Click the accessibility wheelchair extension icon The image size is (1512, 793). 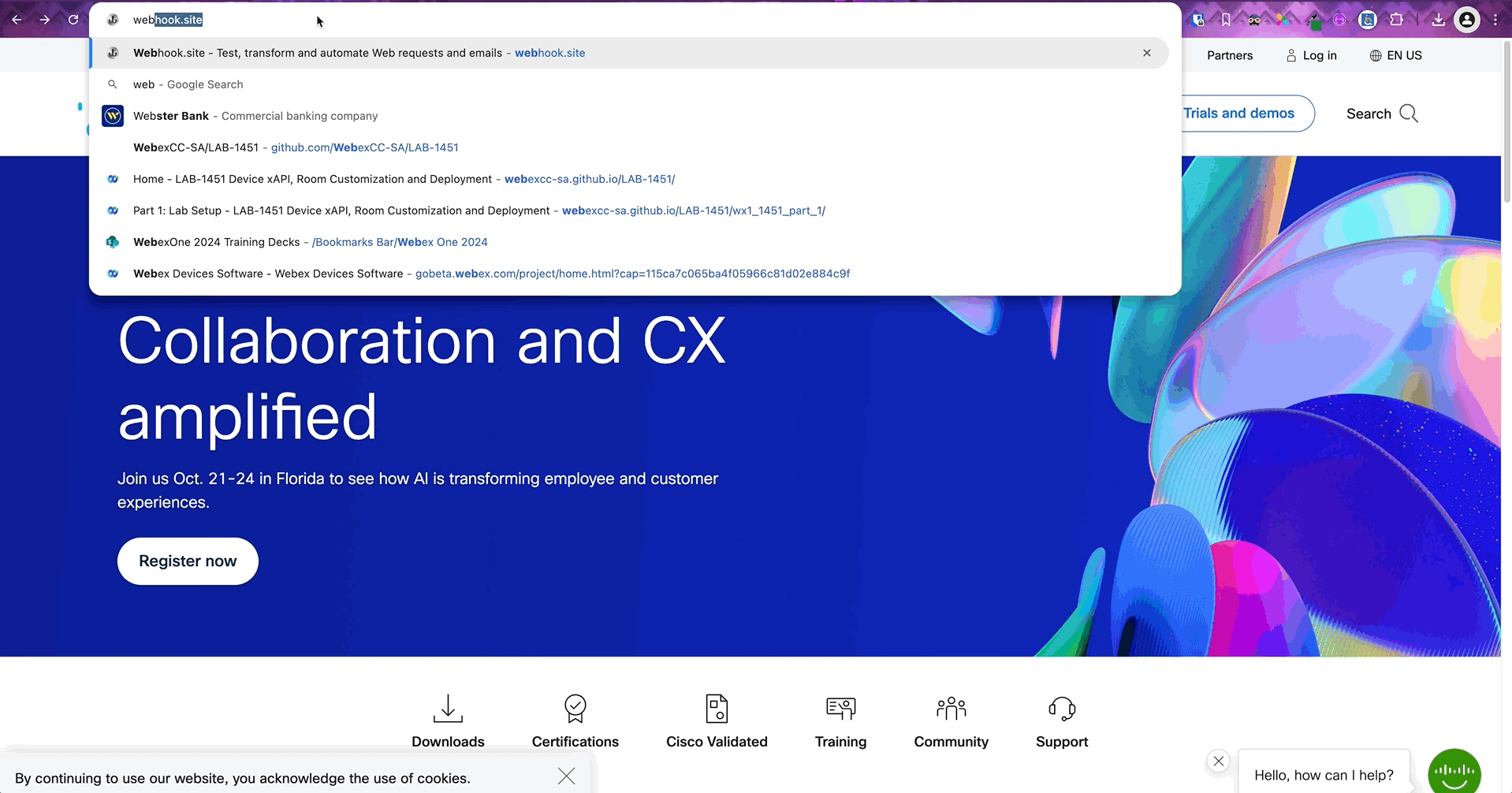1368,20
